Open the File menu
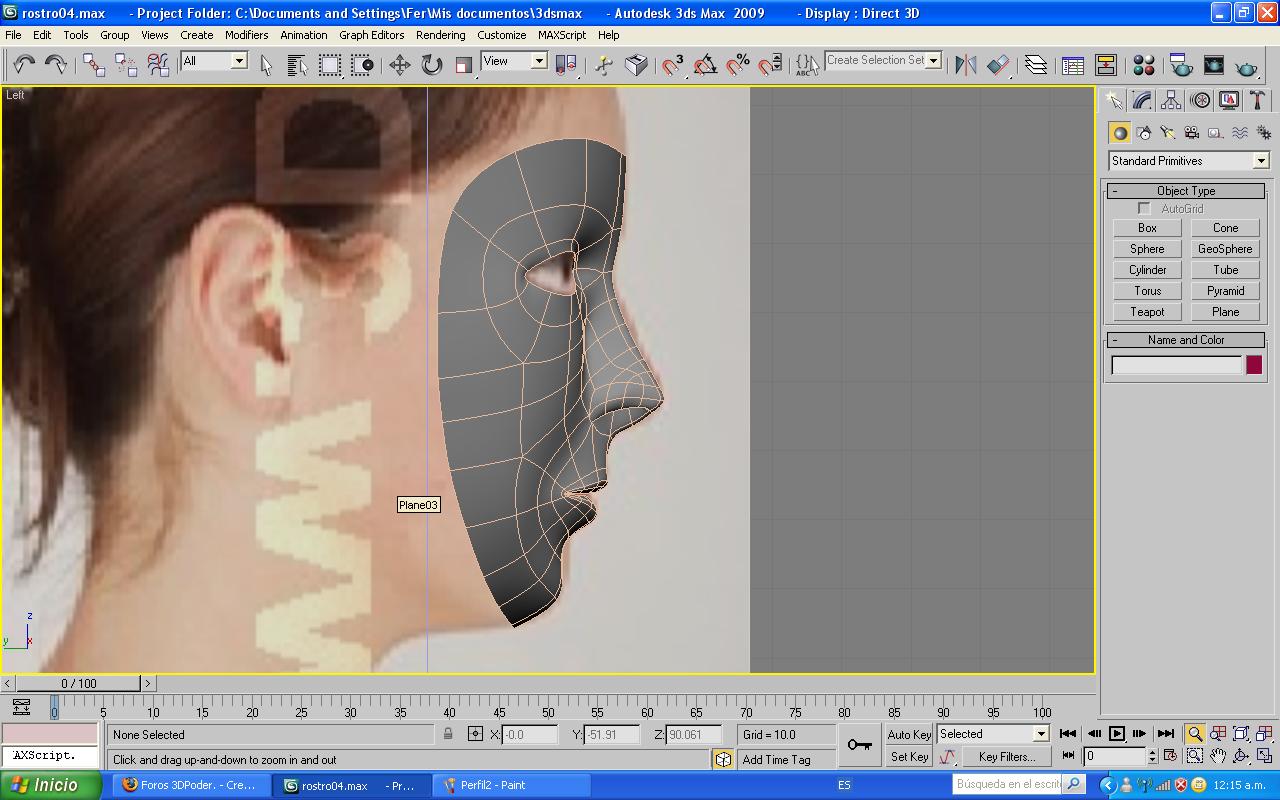 (13, 35)
